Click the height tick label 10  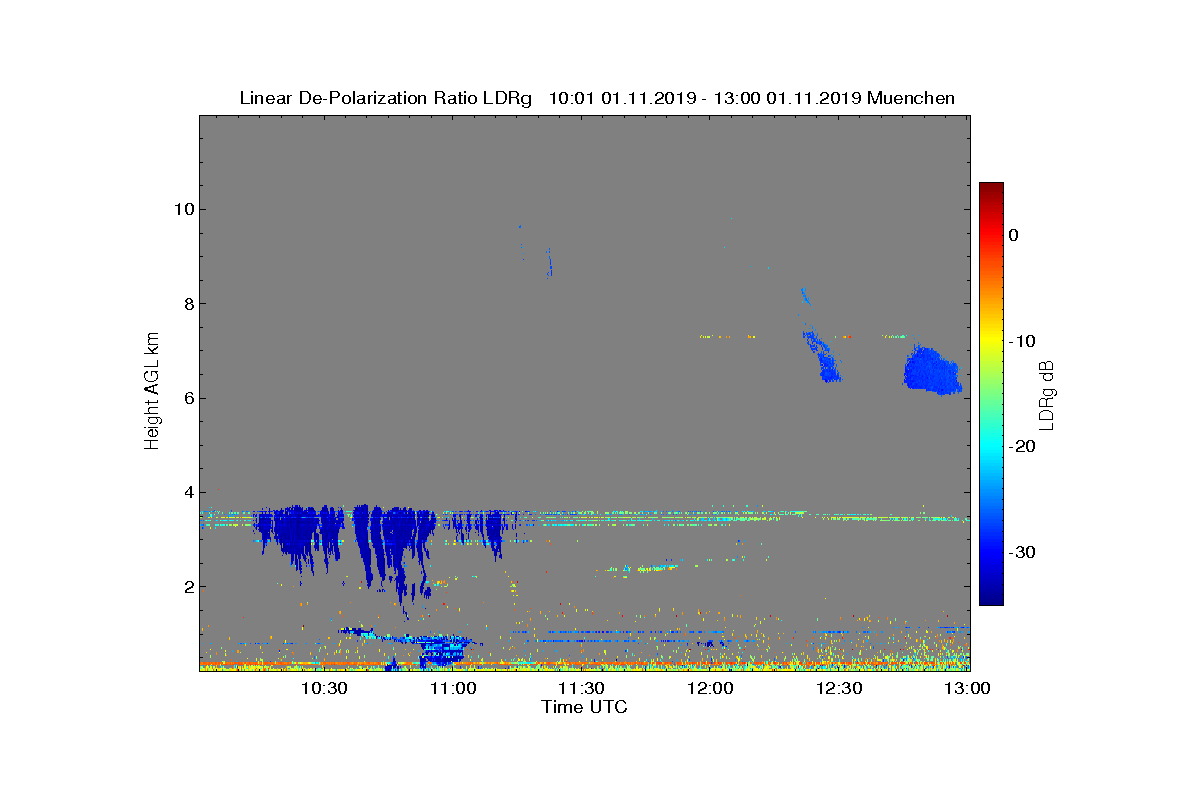click(182, 209)
